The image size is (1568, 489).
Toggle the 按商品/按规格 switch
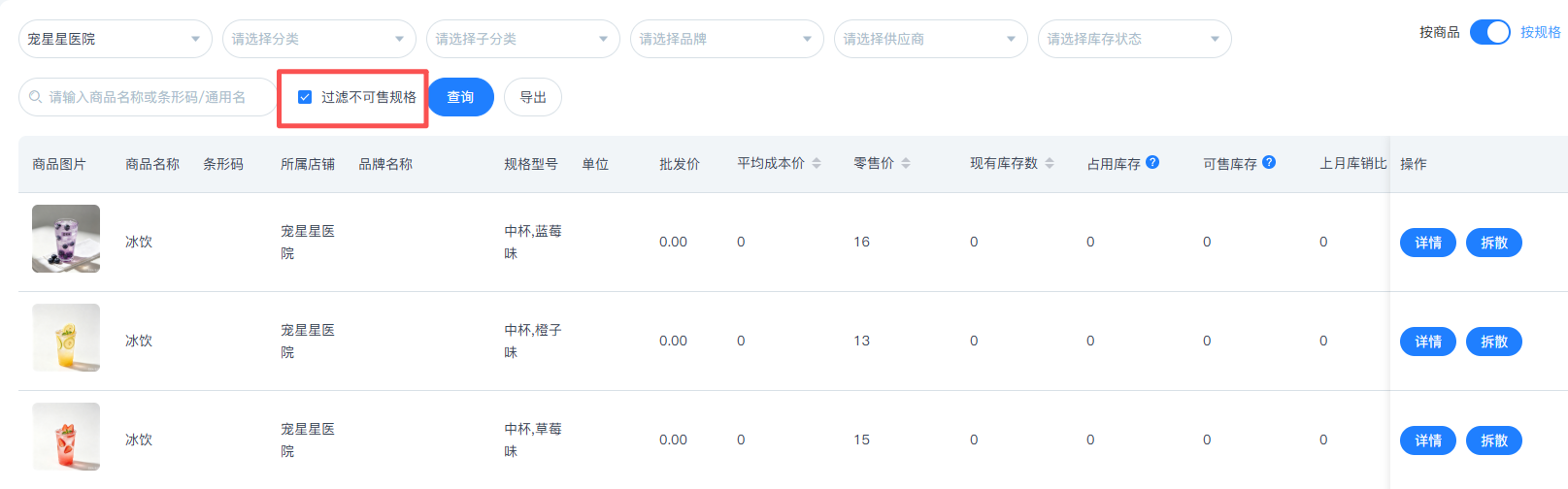click(1490, 32)
